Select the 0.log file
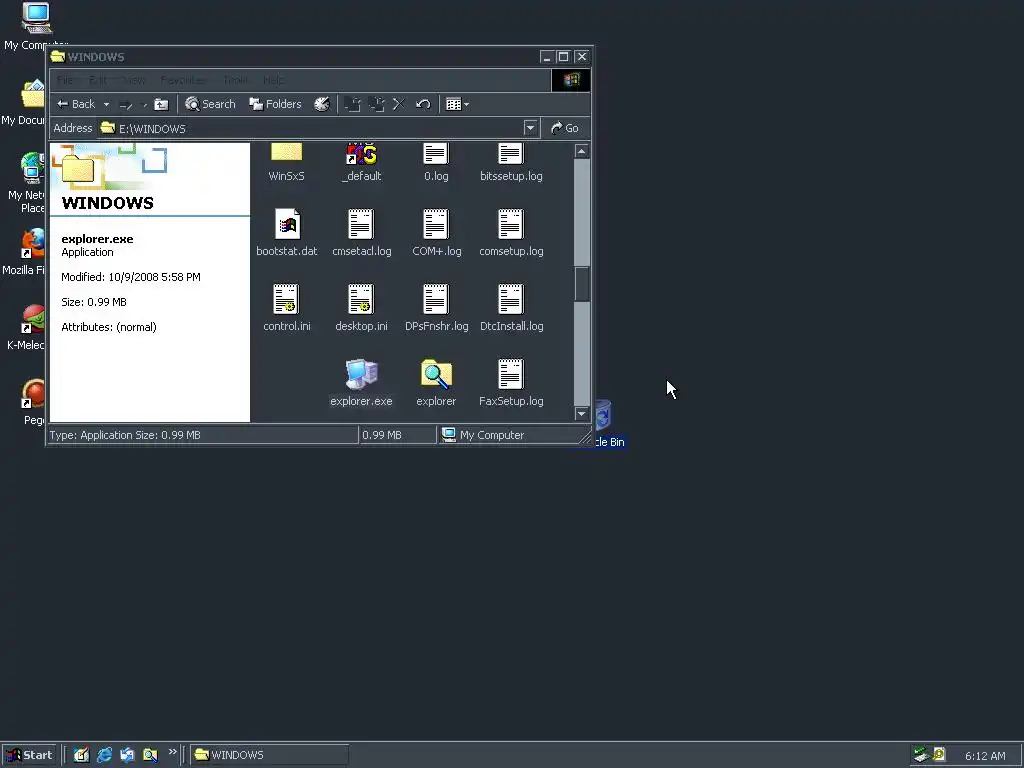Viewport: 1024px width, 768px height. click(x=436, y=163)
